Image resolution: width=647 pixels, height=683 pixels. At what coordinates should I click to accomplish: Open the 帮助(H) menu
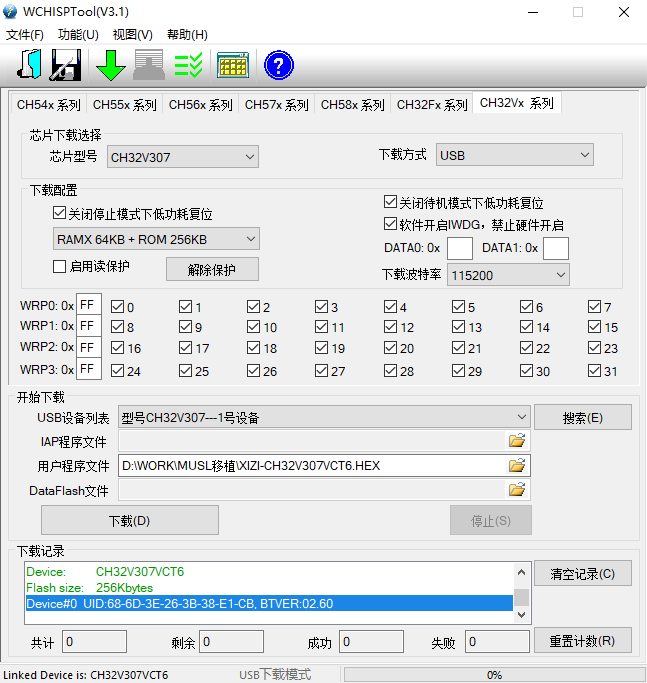coord(187,34)
